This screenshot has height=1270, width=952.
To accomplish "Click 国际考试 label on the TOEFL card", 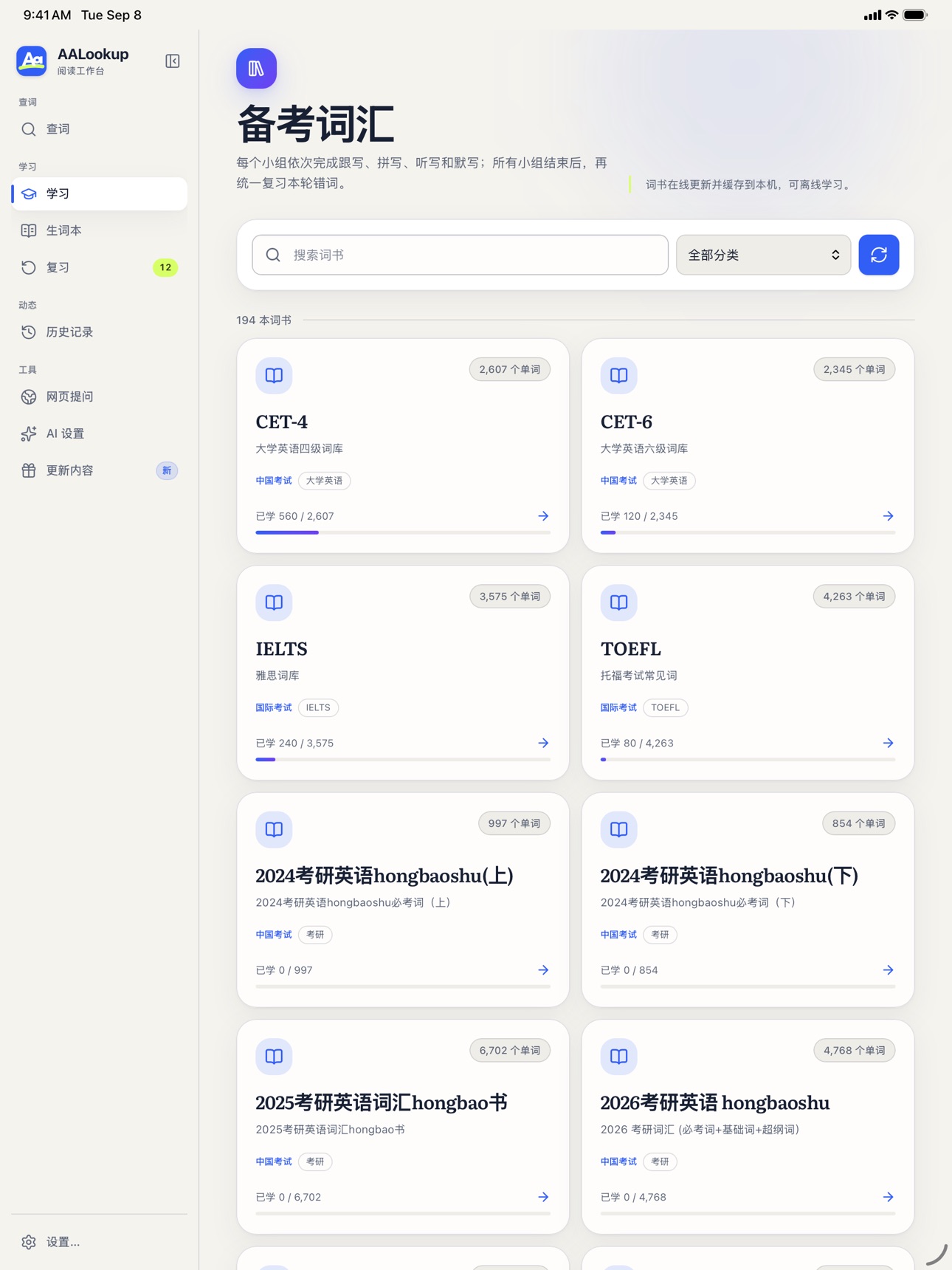I will (618, 707).
